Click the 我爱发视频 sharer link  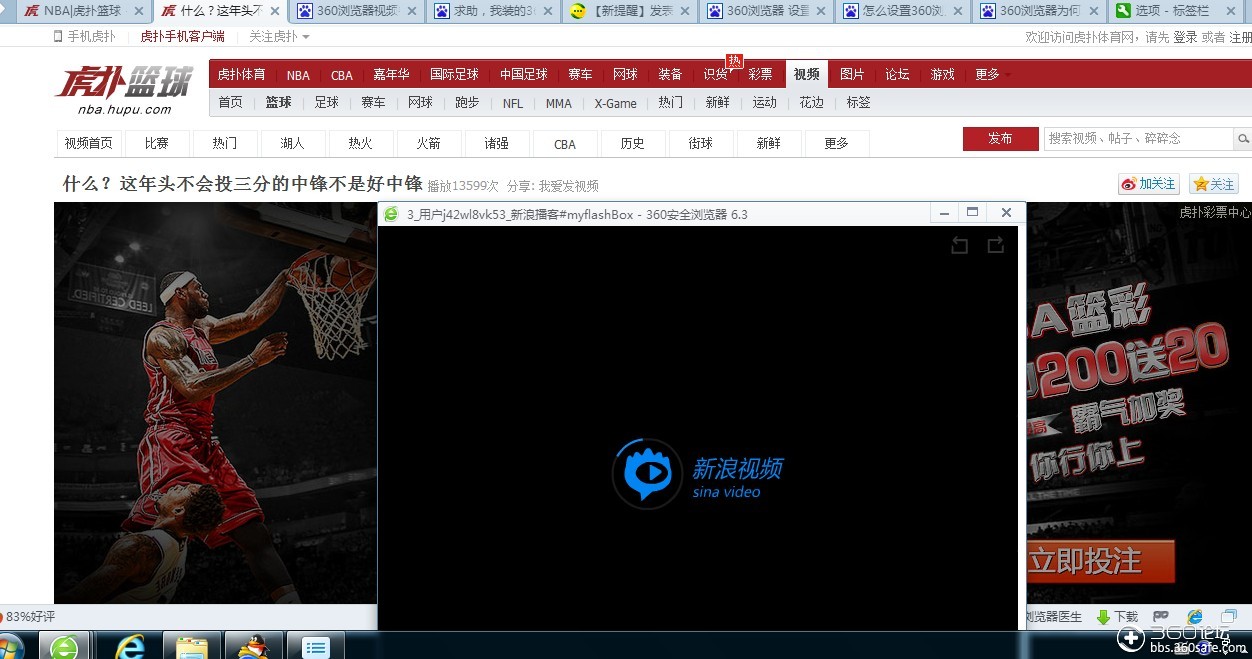click(568, 186)
